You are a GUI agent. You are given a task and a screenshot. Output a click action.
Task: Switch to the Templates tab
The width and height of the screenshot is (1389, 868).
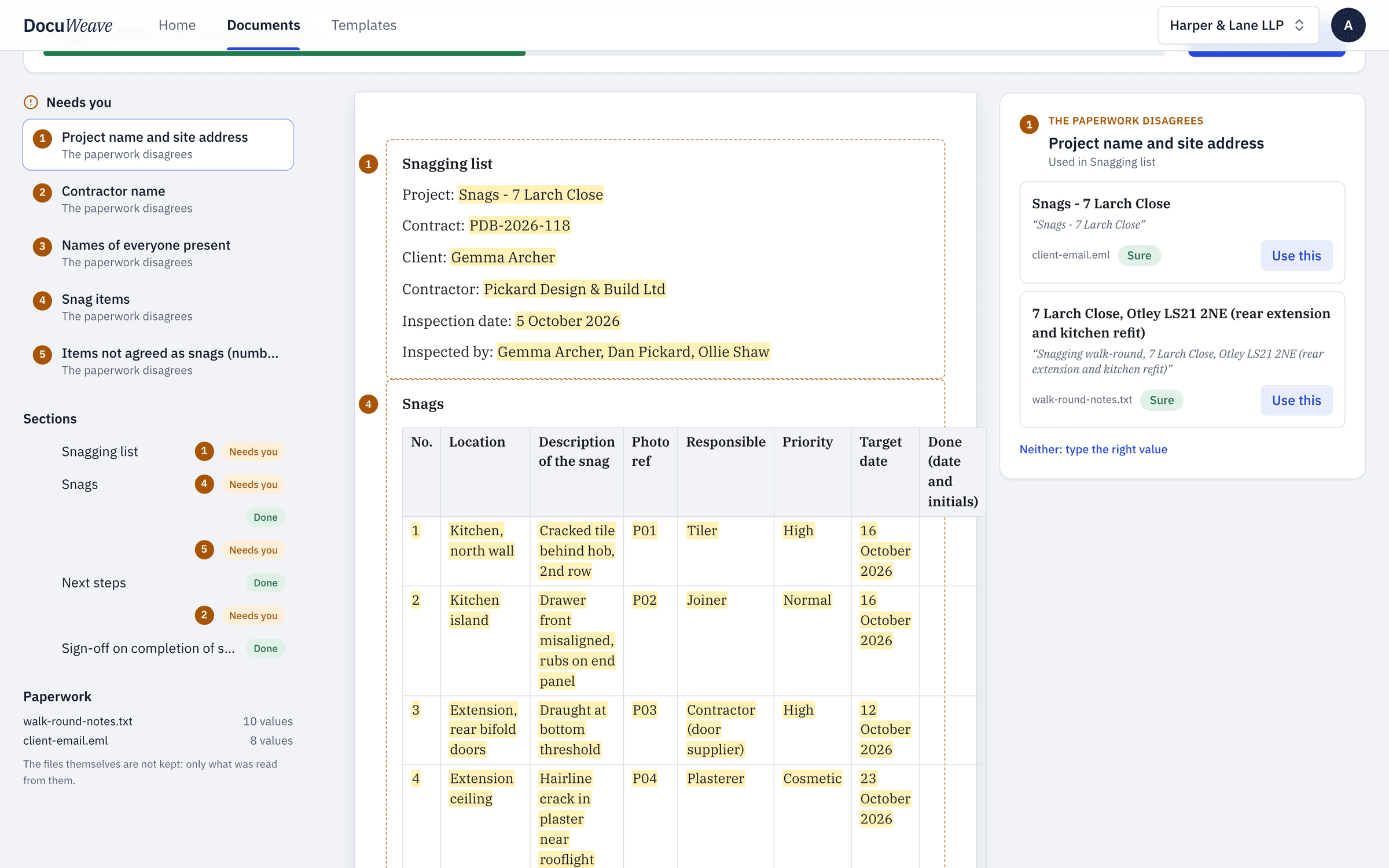[x=363, y=25]
